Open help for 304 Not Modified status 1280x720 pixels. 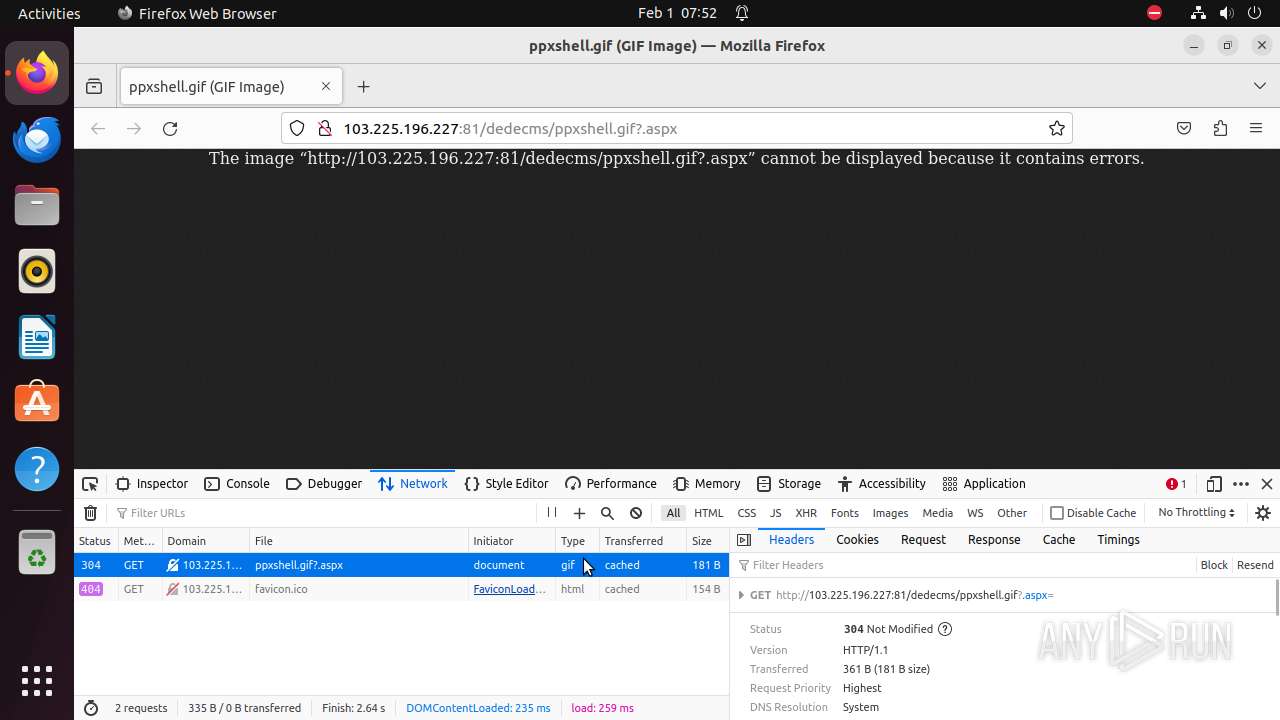click(945, 629)
